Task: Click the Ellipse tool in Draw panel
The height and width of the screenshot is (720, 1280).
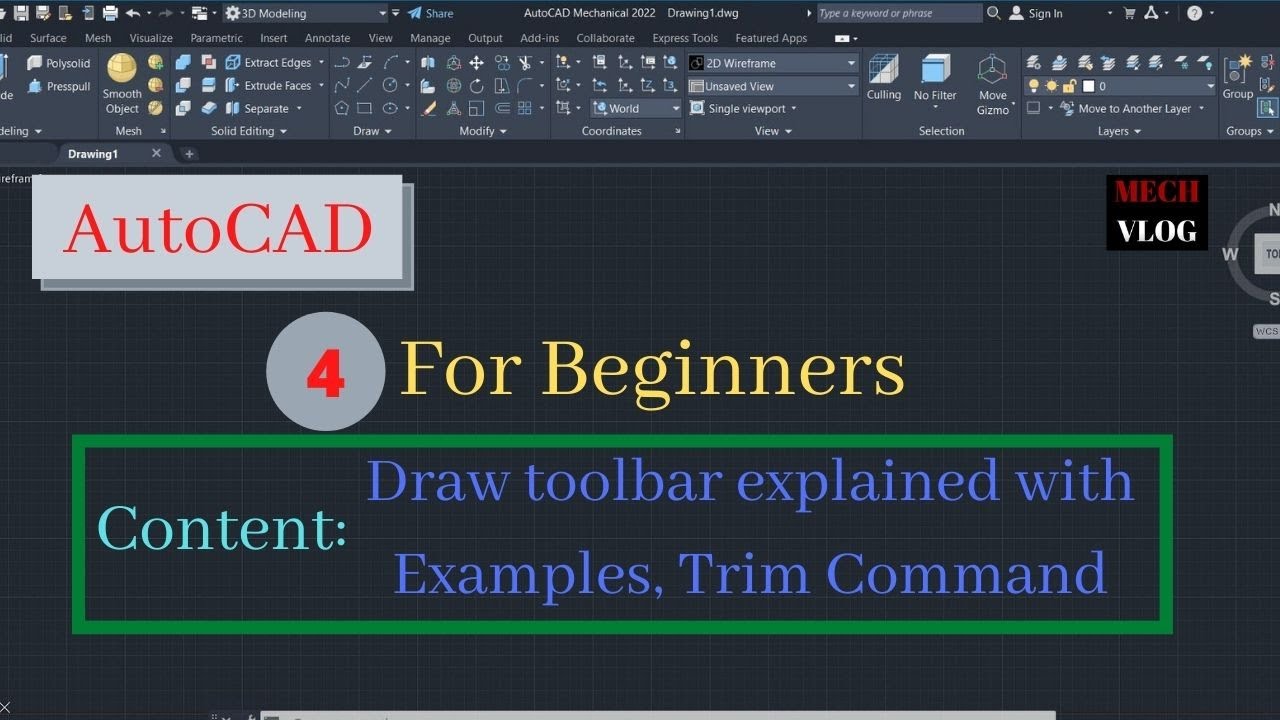Action: coord(390,108)
